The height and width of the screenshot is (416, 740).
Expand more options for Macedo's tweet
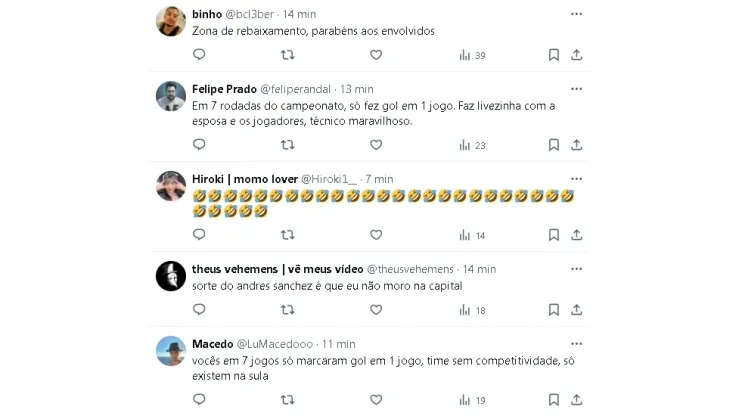point(576,343)
